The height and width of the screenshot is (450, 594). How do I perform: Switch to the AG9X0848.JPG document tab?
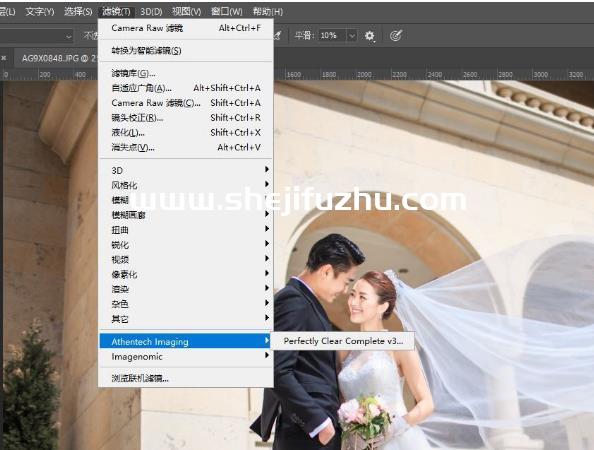59,58
